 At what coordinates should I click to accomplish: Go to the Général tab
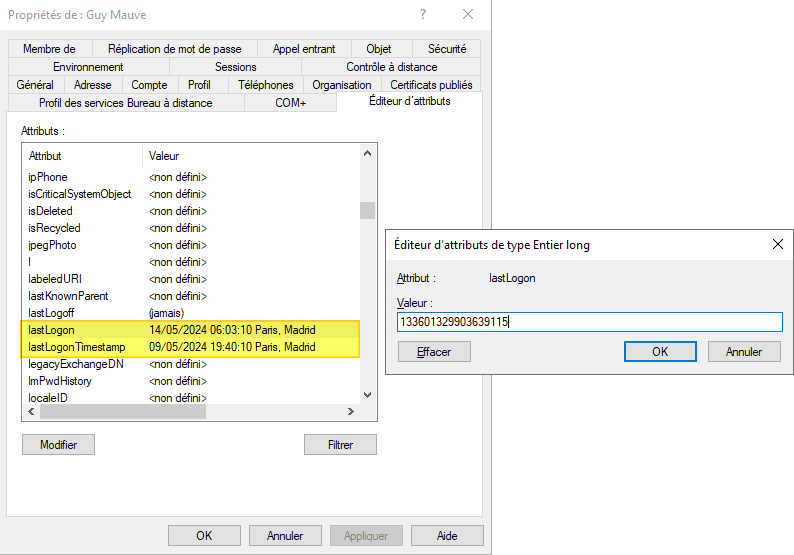[35, 85]
